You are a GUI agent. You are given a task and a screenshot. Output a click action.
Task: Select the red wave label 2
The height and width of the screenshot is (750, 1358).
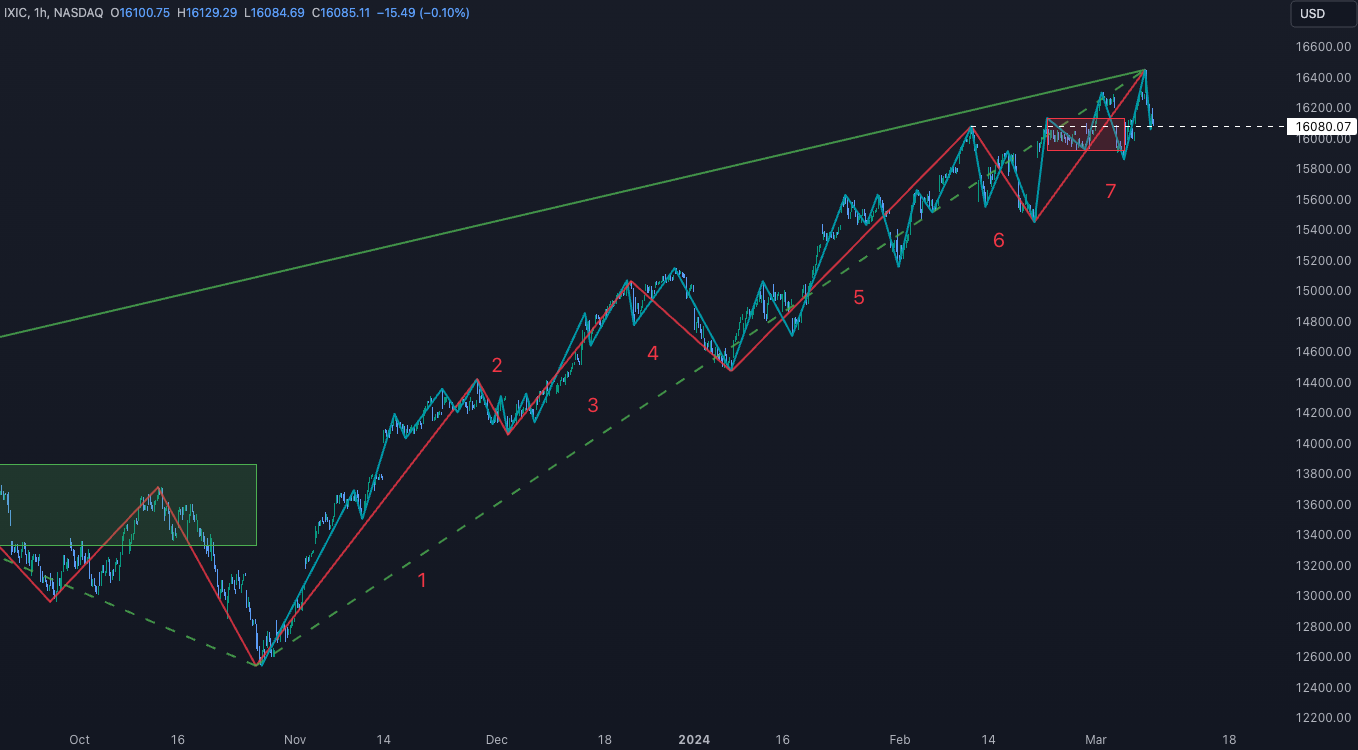[x=496, y=366]
